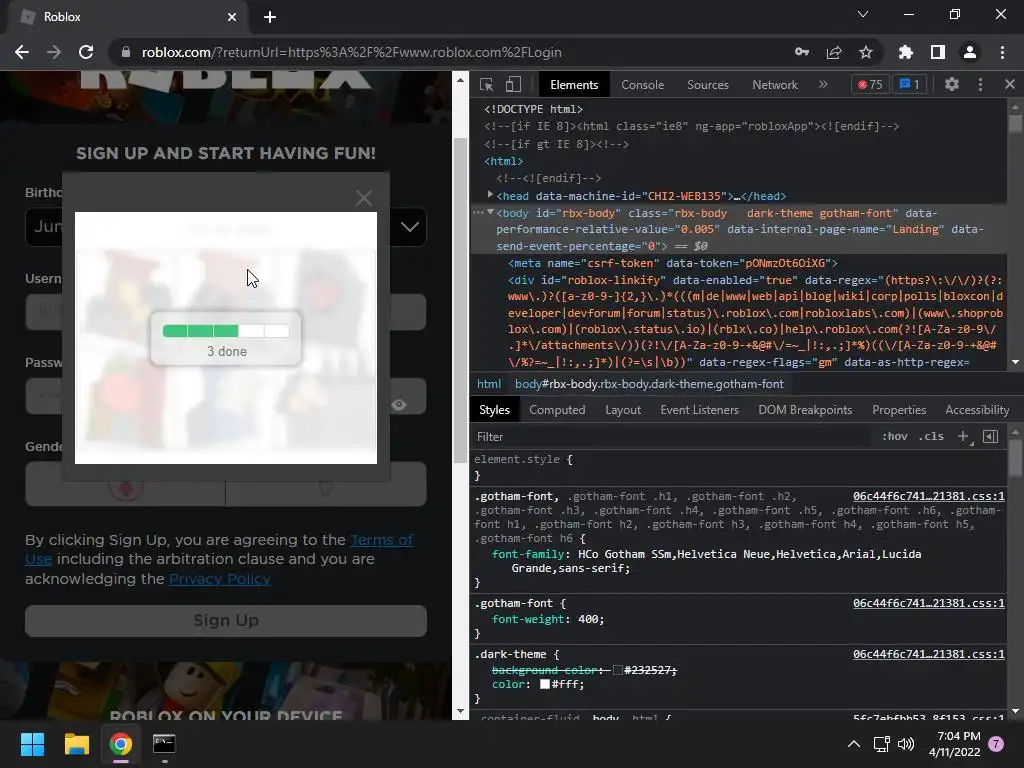
Task: Switch to the Network tab
Action: pos(775,85)
